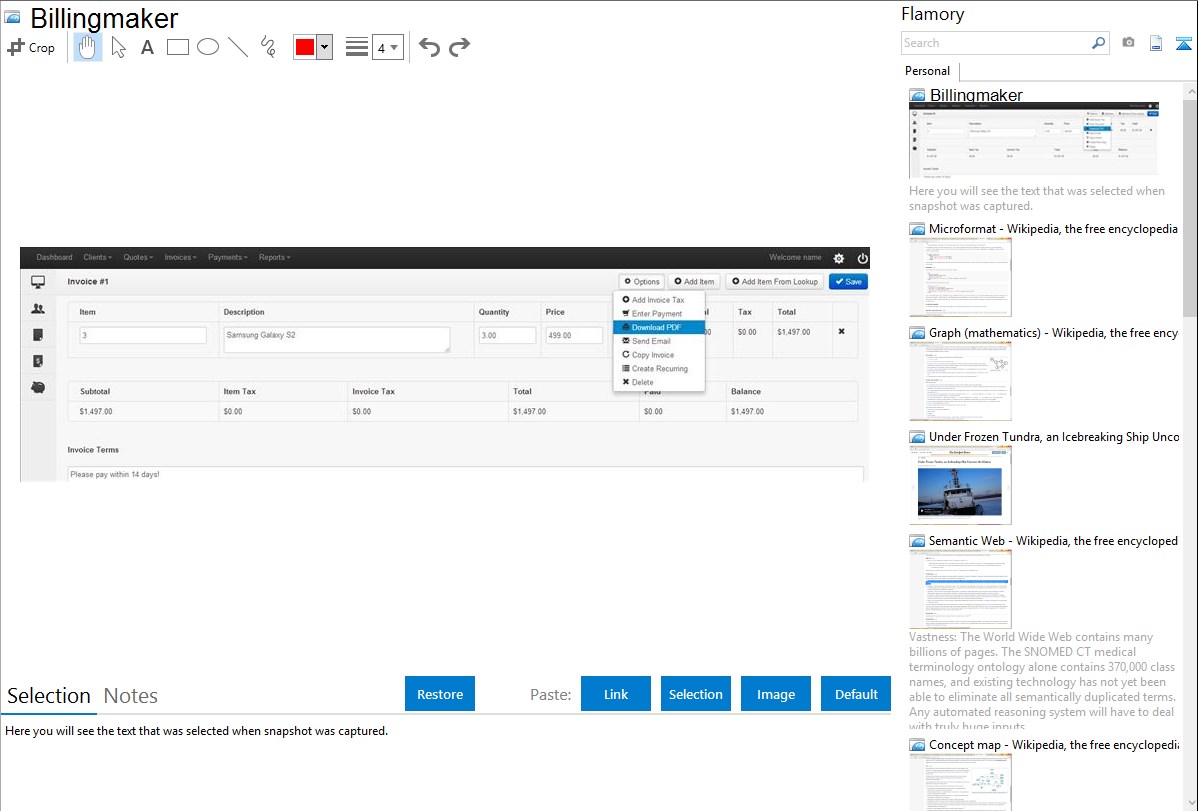The width and height of the screenshot is (1198, 811).
Task: Select the Crop tool
Action: click(x=31, y=47)
